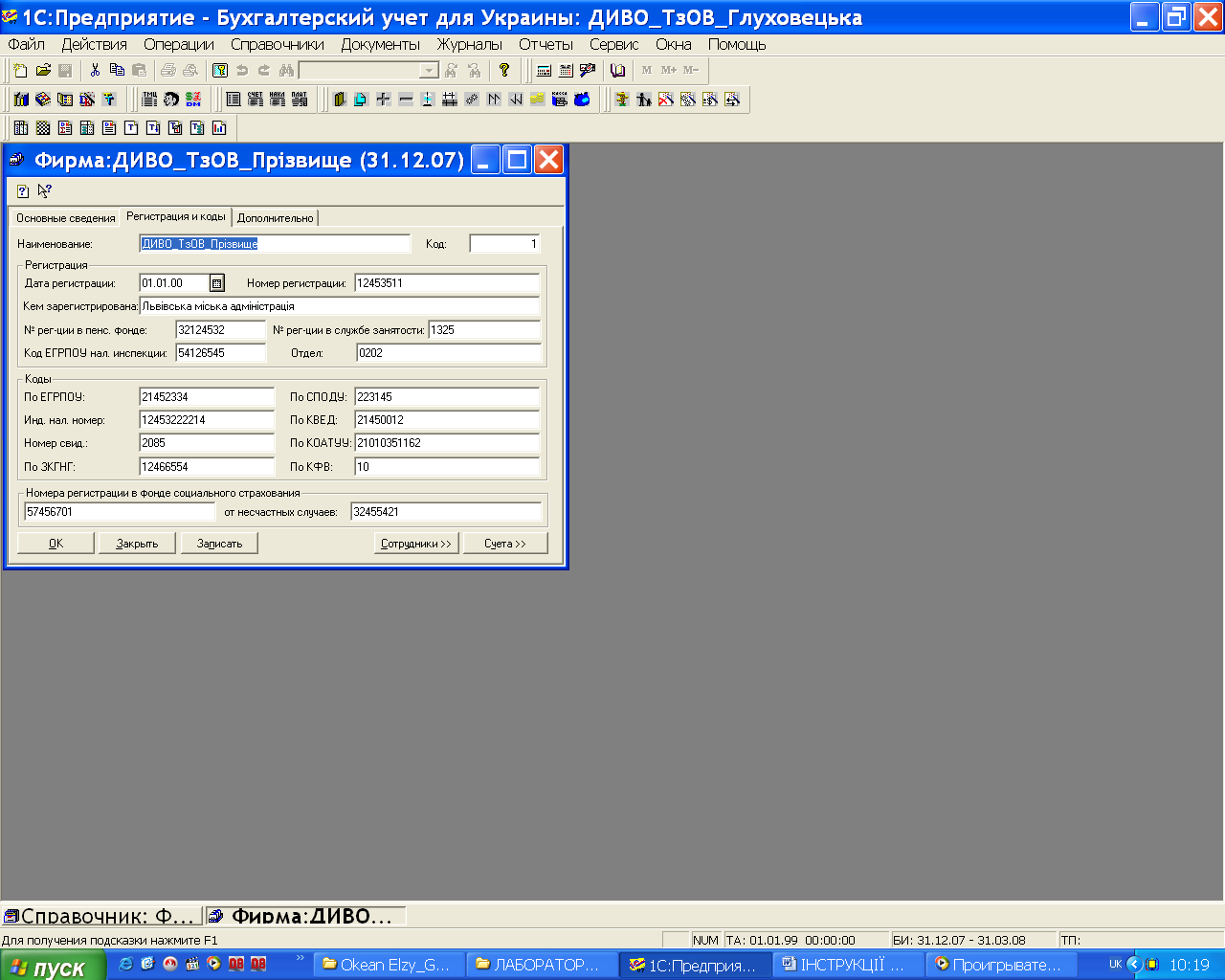1225x980 pixels.
Task: Click the question mark icon inside Фирма dialog
Action: (23, 191)
